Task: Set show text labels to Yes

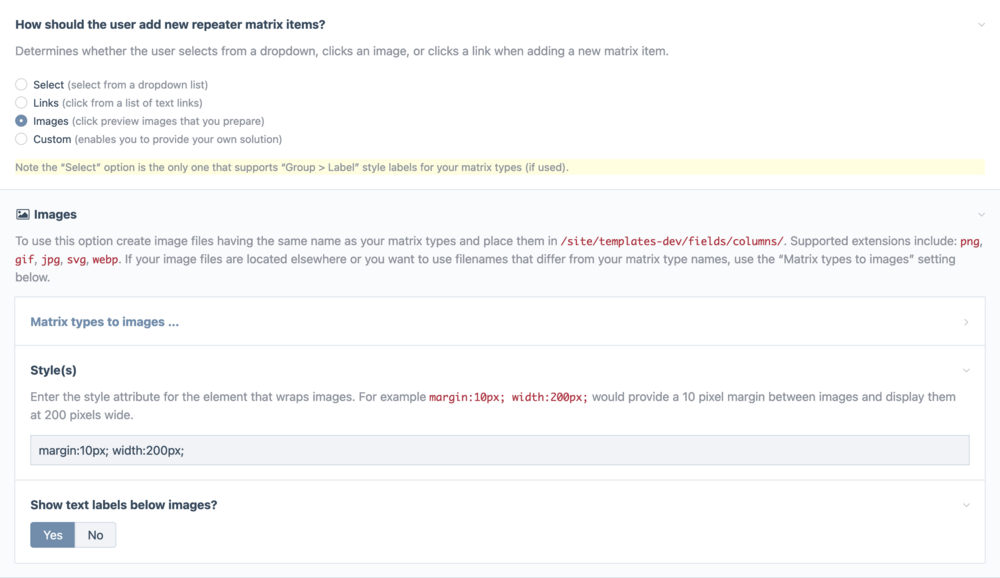Action: 53,535
